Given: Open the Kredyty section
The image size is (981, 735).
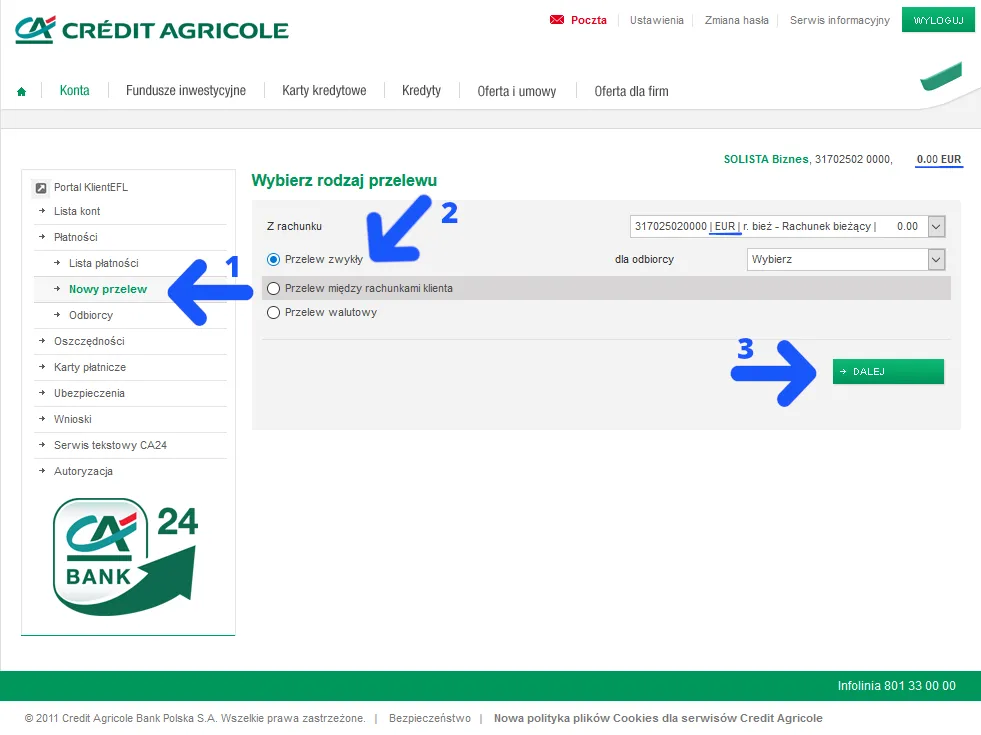Looking at the screenshot, I should tap(421, 90).
